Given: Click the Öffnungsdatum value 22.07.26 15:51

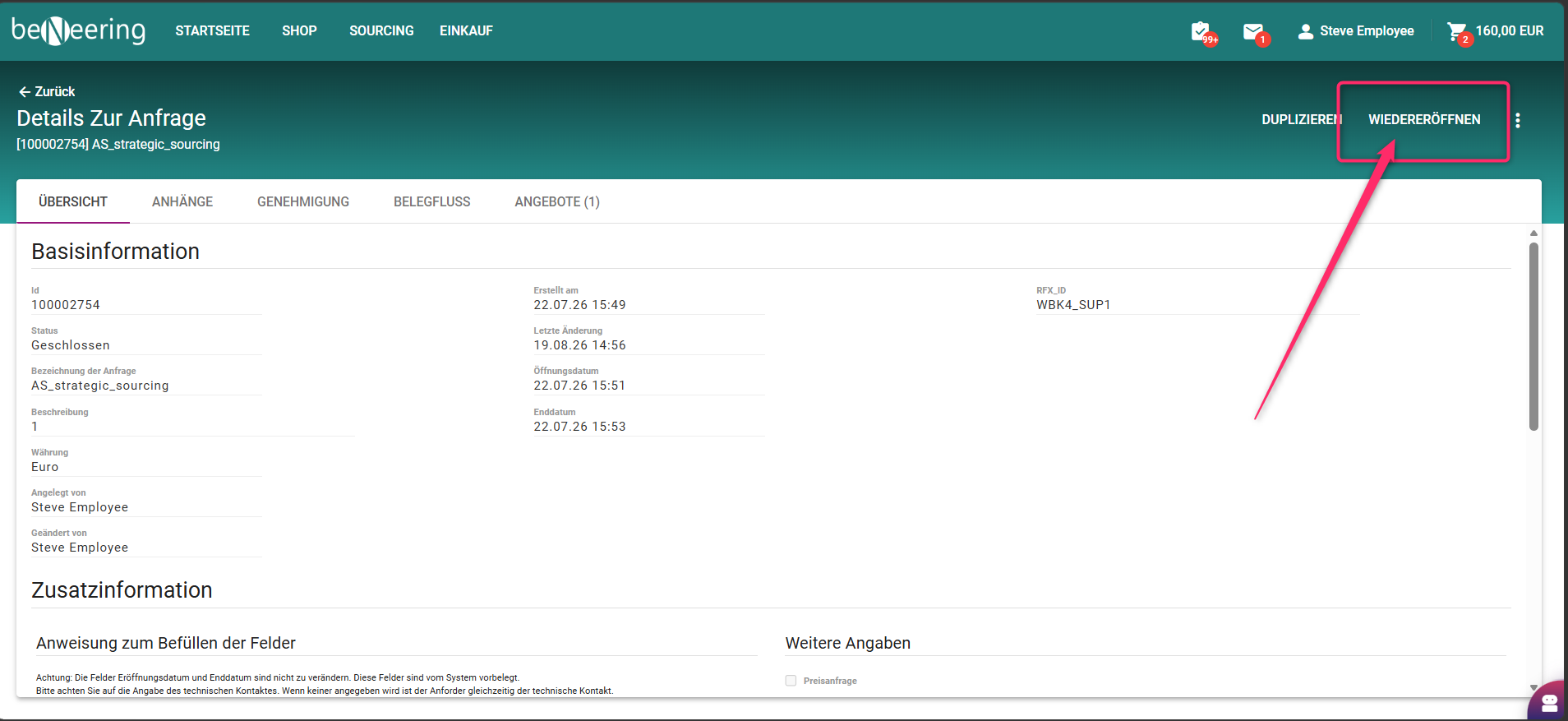Looking at the screenshot, I should click(x=579, y=386).
